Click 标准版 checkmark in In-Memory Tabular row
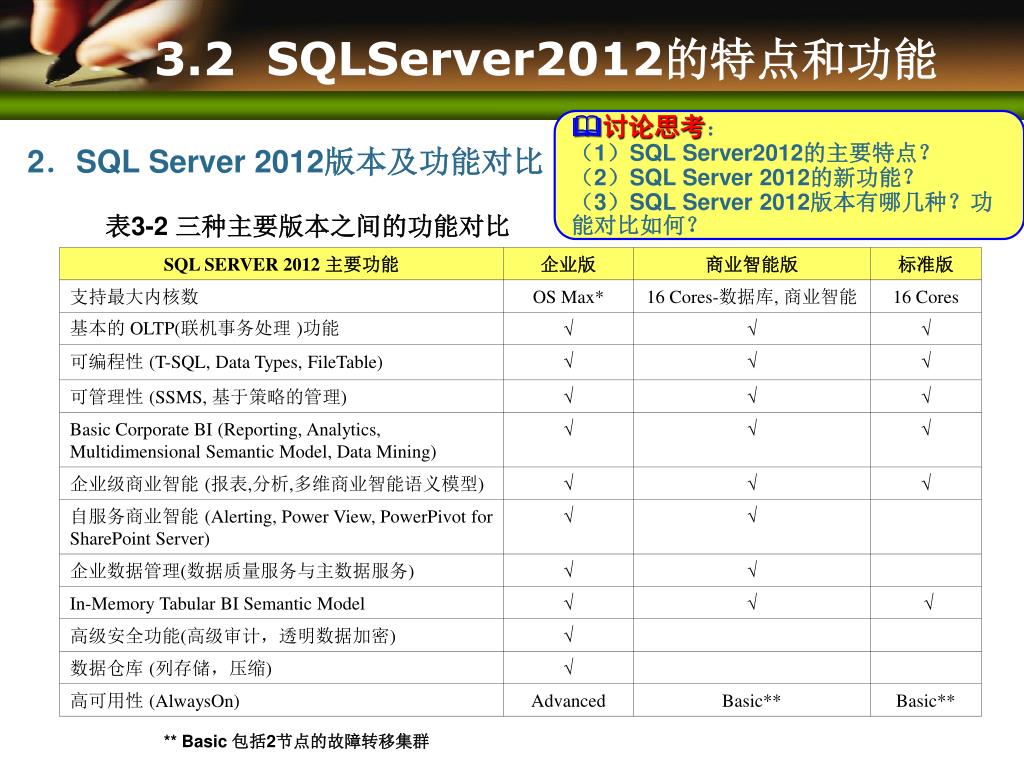The width and height of the screenshot is (1024, 768). tap(929, 601)
